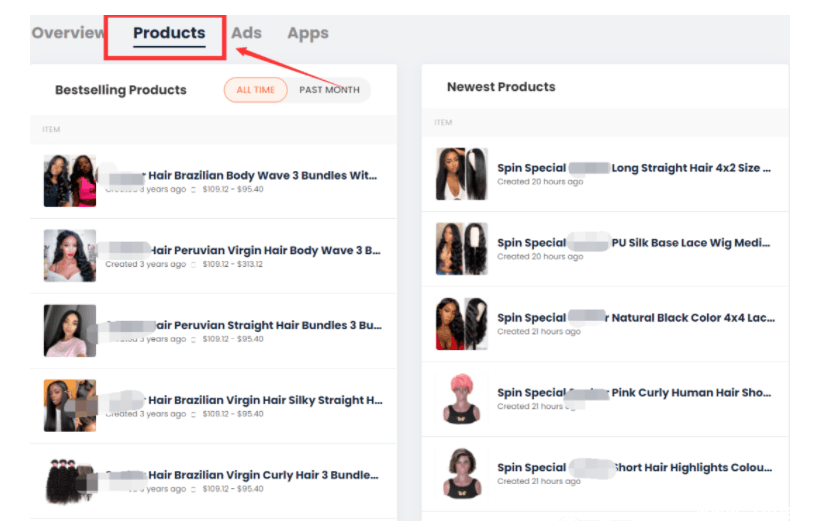Open Peruvian Straight Hair Bundles product link
This screenshot has width=829, height=521.
[x=265, y=325]
